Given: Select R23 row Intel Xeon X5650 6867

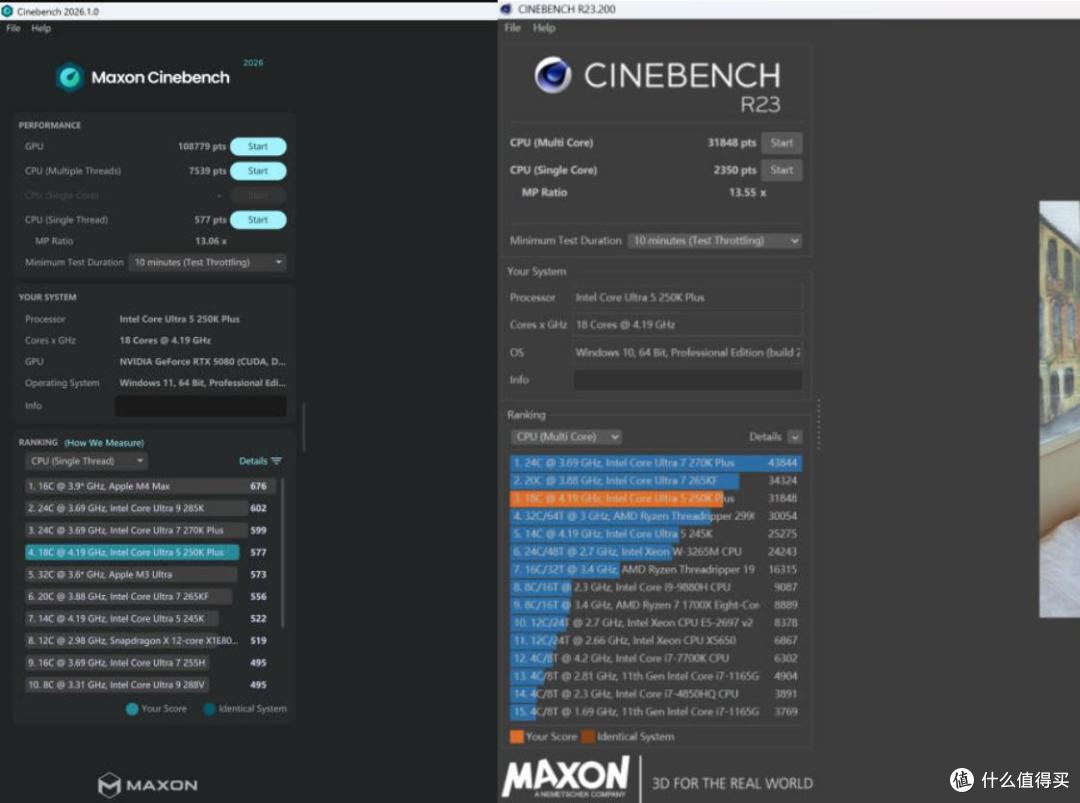Looking at the screenshot, I should click(x=656, y=640).
